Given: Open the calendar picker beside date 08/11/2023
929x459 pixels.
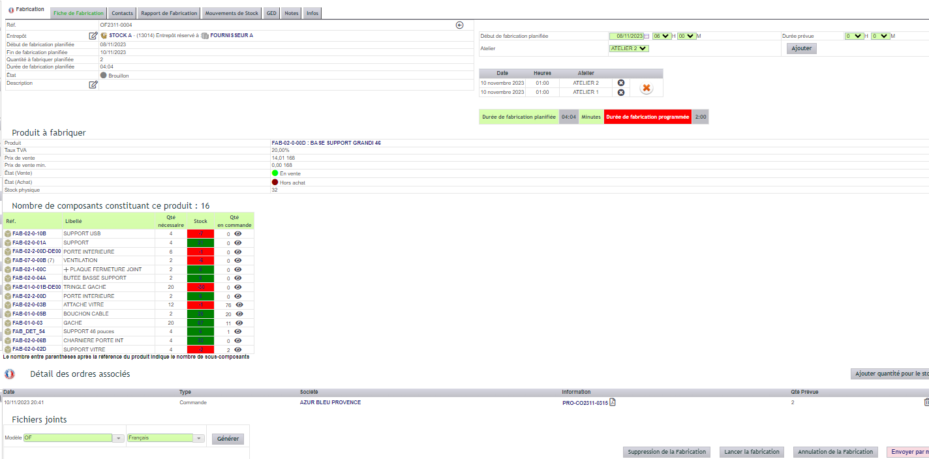Looking at the screenshot, I should 647,36.
